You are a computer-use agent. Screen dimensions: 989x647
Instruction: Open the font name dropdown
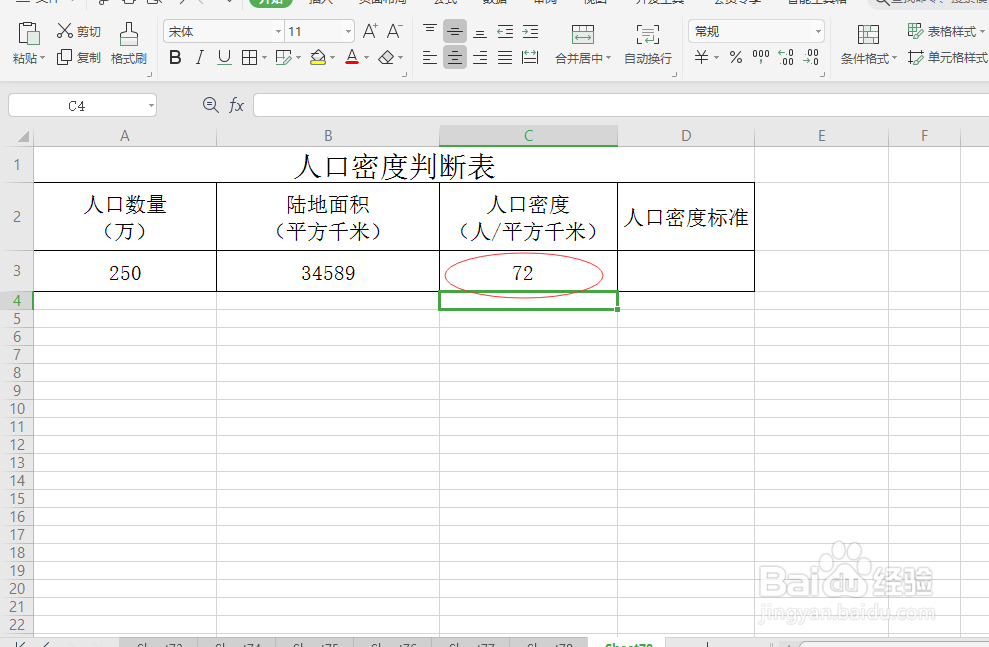coord(277,30)
